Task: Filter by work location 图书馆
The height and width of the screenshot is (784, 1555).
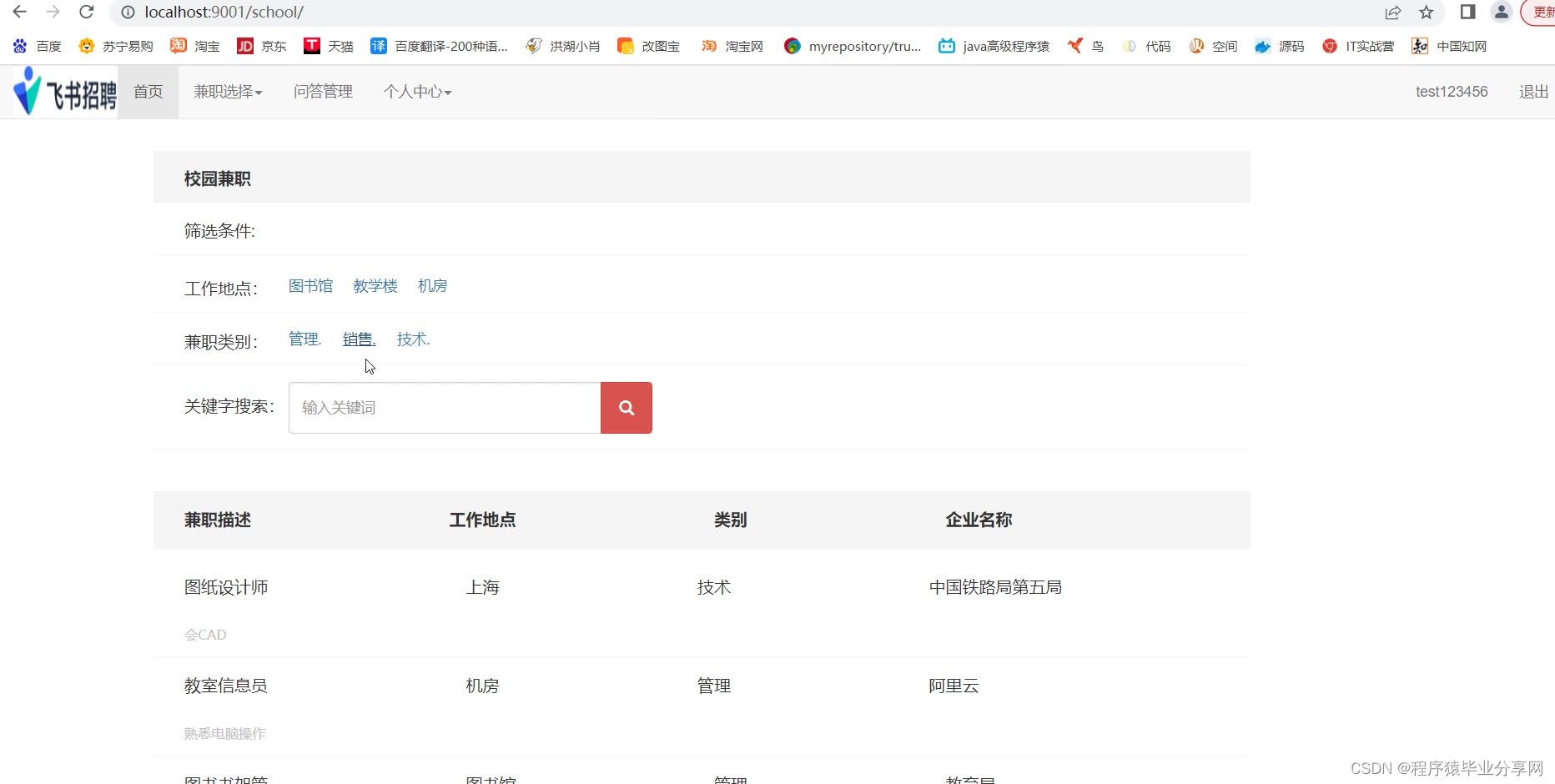Action: pyautogui.click(x=310, y=286)
